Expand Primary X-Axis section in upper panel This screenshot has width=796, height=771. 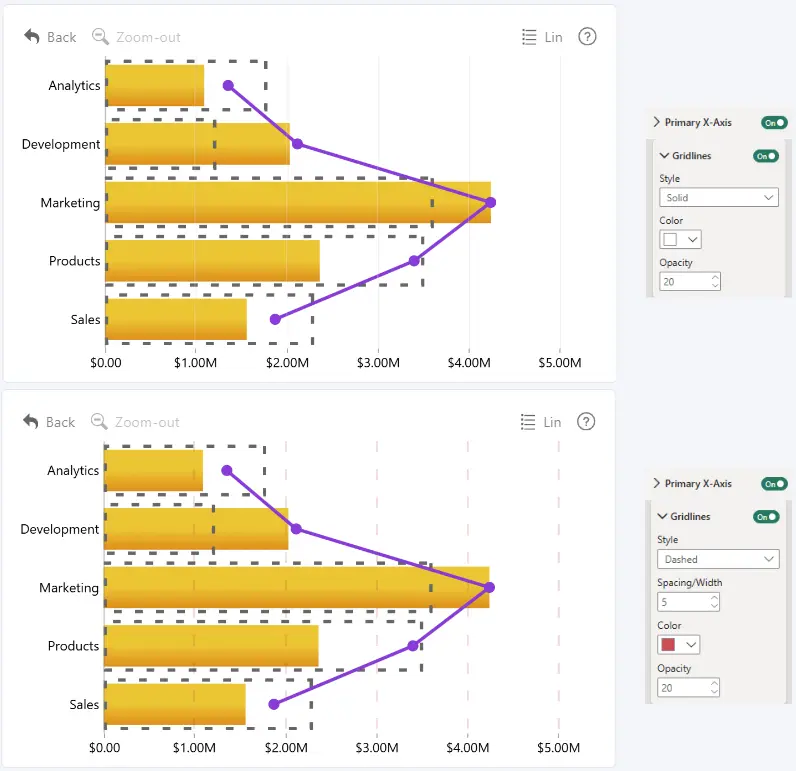point(656,122)
